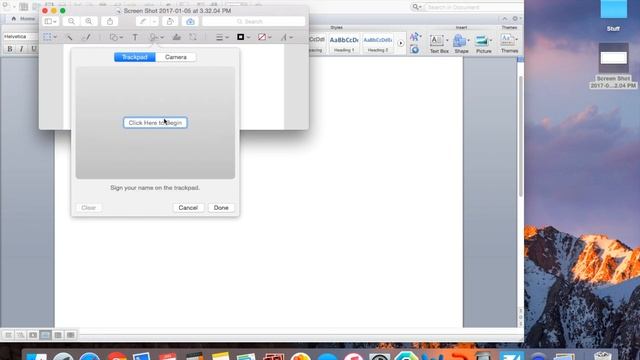640x360 pixels.
Task: Open the Shapes dropdown in Preview markup bar
Action: pos(116,37)
